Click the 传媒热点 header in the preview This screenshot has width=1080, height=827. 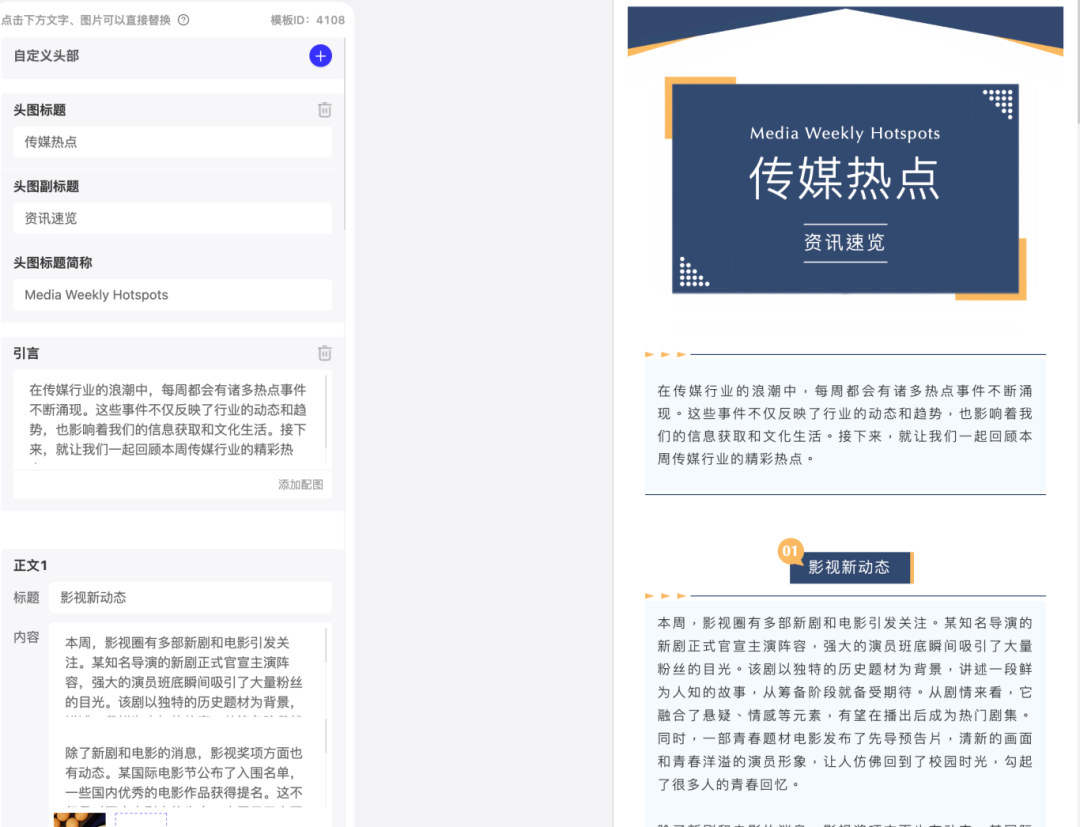[845, 175]
